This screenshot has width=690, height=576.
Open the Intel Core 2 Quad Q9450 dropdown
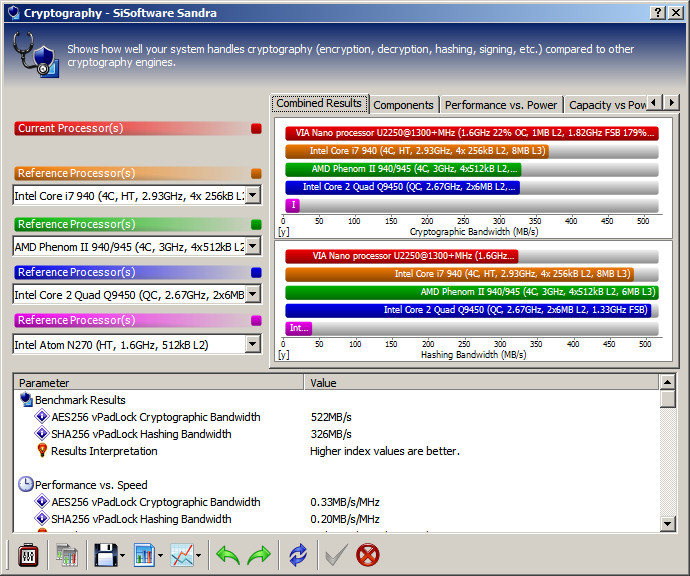[x=253, y=294]
